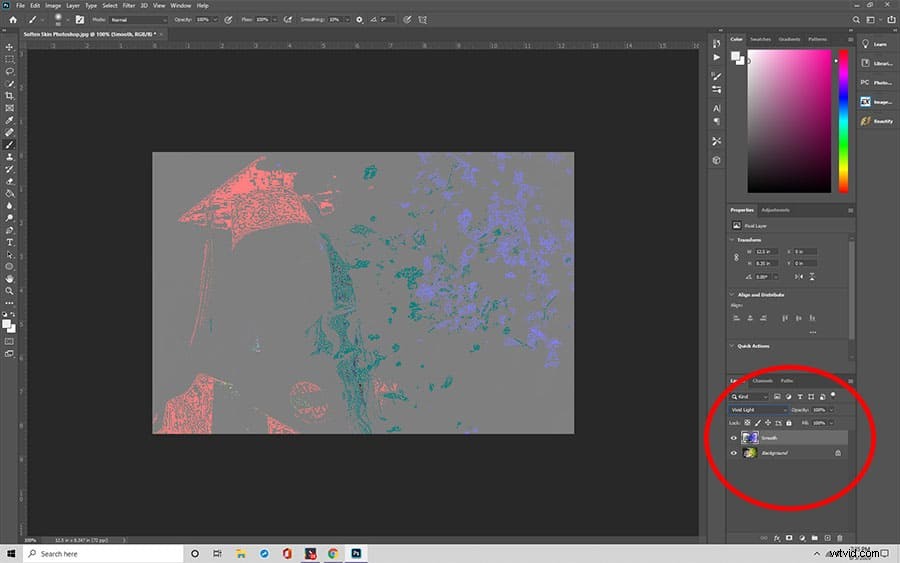Select the Crop tool

tap(9, 96)
